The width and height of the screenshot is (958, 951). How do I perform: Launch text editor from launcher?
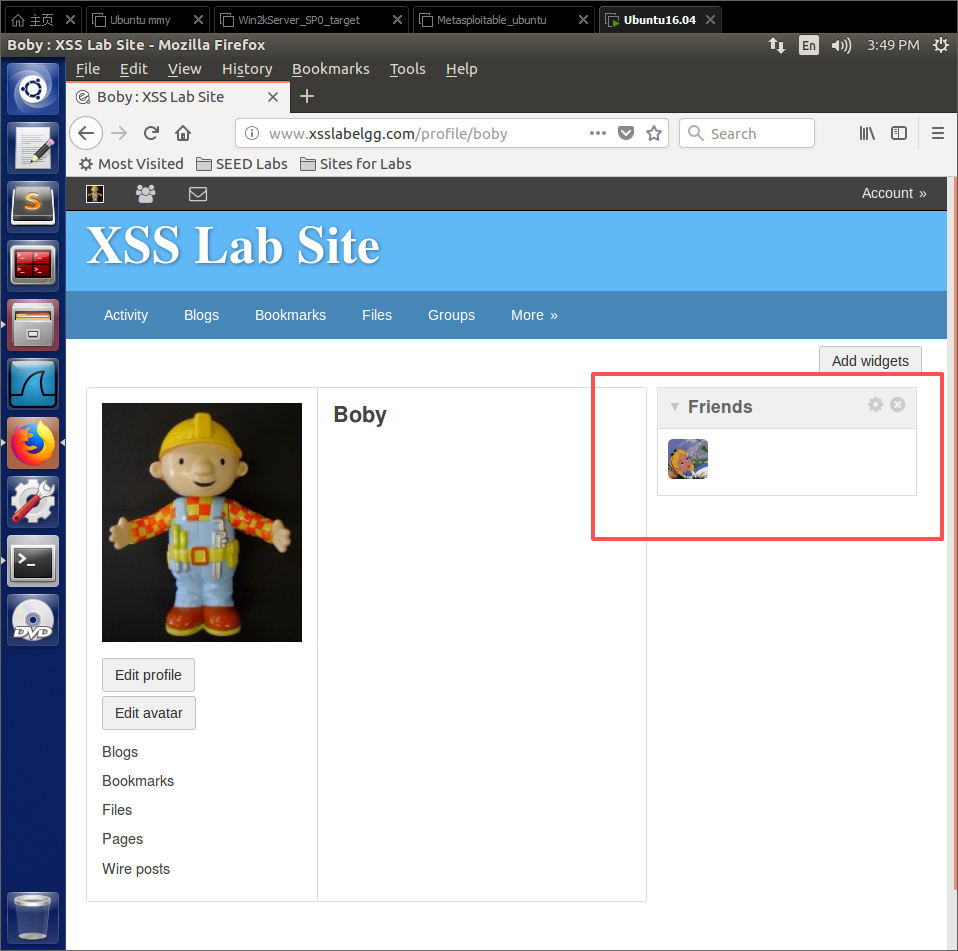33,148
